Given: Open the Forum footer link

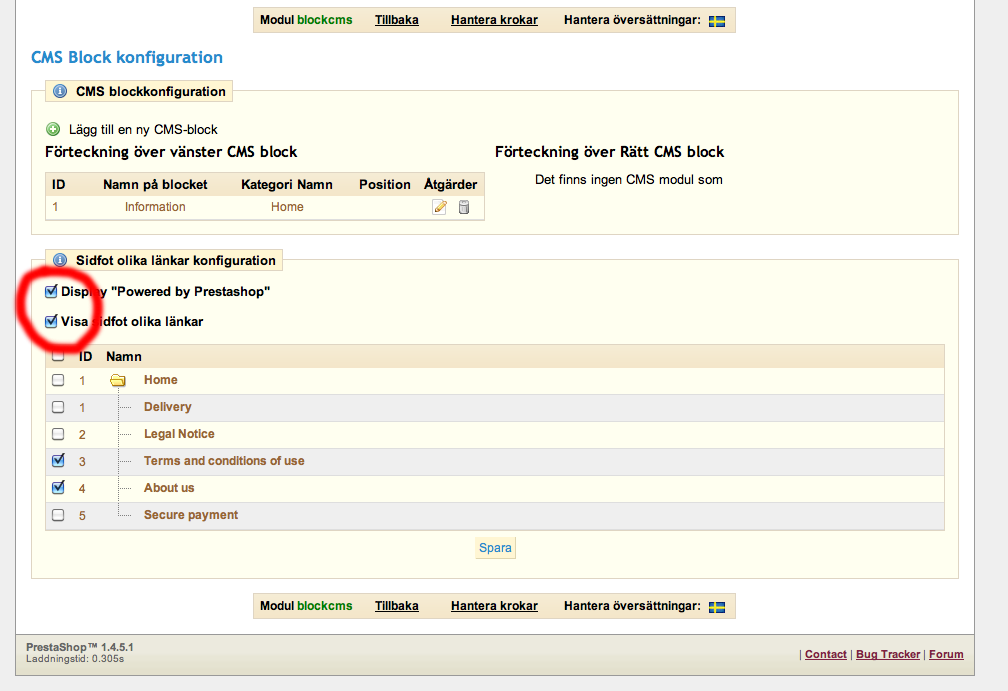Looking at the screenshot, I should click(x=946, y=654).
